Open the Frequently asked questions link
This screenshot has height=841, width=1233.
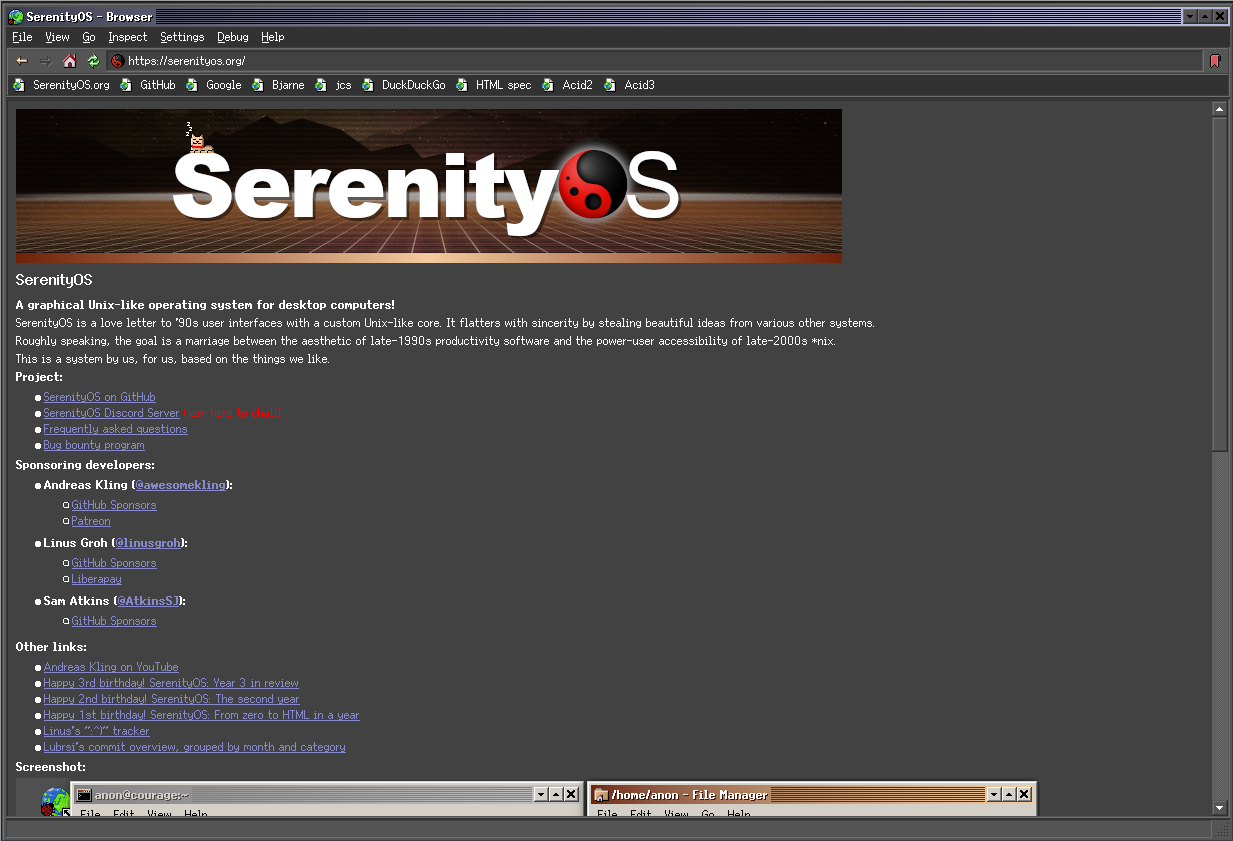coord(114,428)
